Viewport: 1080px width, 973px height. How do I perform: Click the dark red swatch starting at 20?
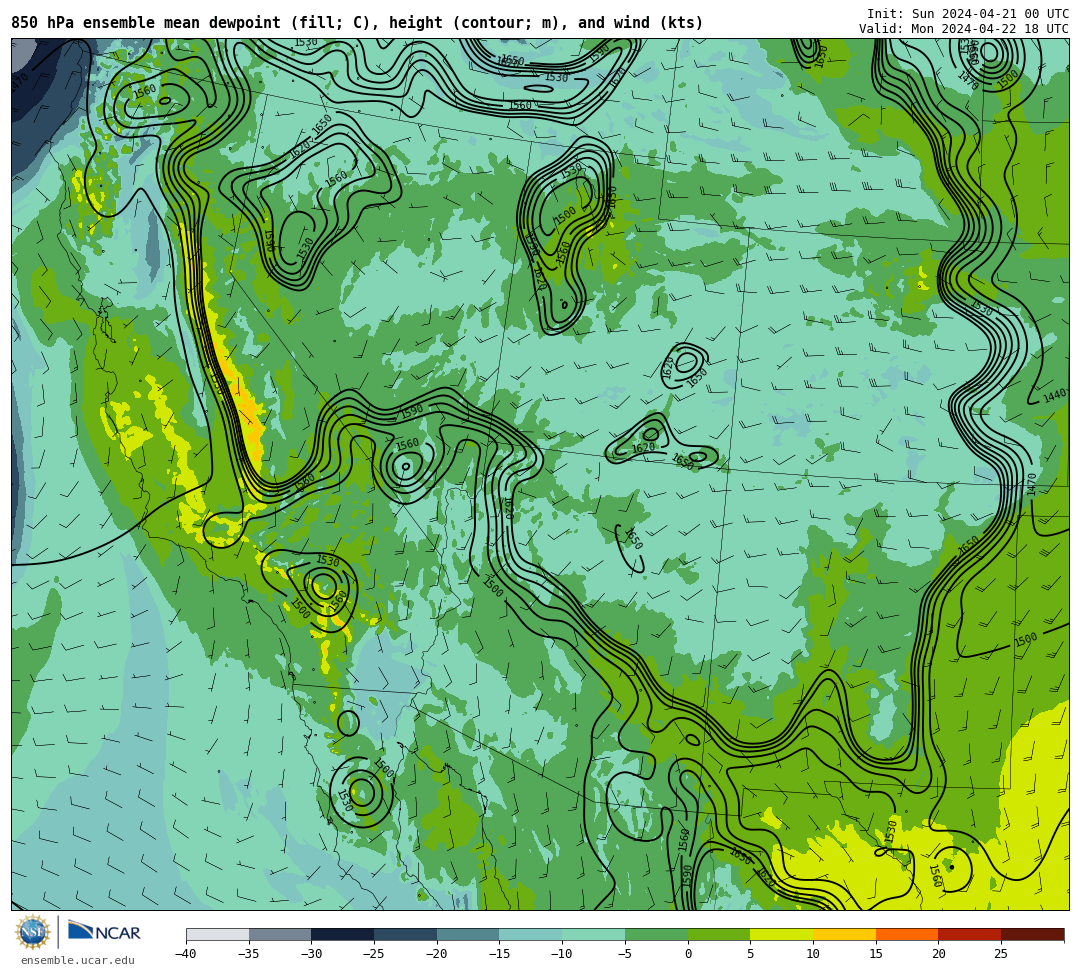(x=970, y=934)
